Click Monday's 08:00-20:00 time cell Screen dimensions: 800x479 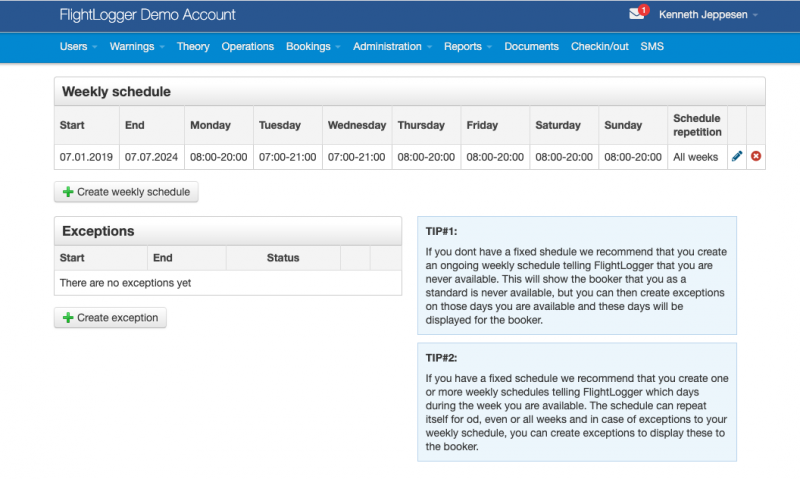[x=218, y=157]
